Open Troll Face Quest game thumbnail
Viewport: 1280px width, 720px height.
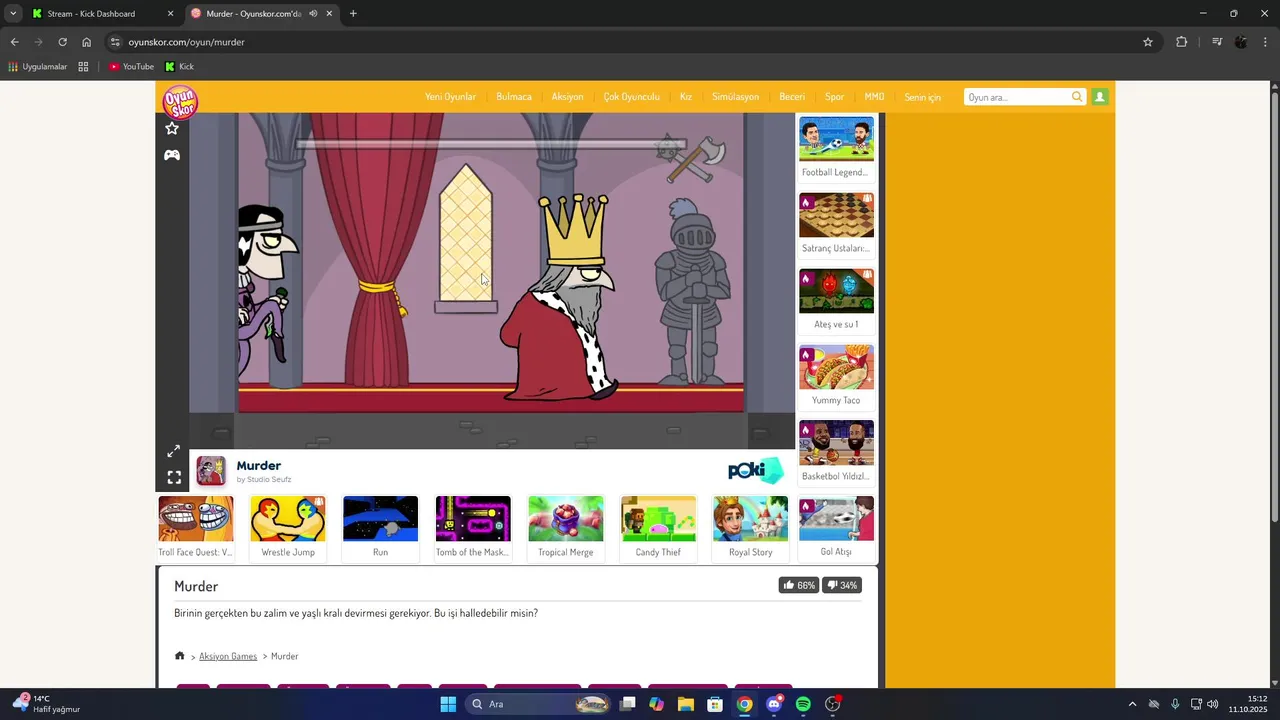point(196,527)
